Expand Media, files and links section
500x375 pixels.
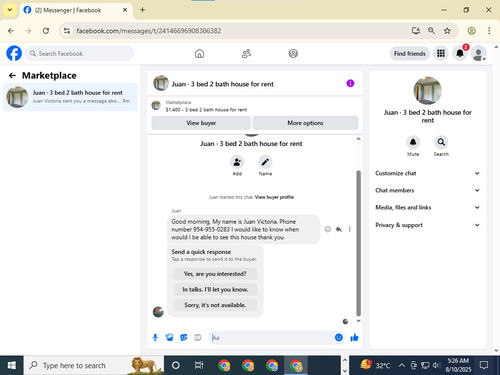[x=427, y=207]
